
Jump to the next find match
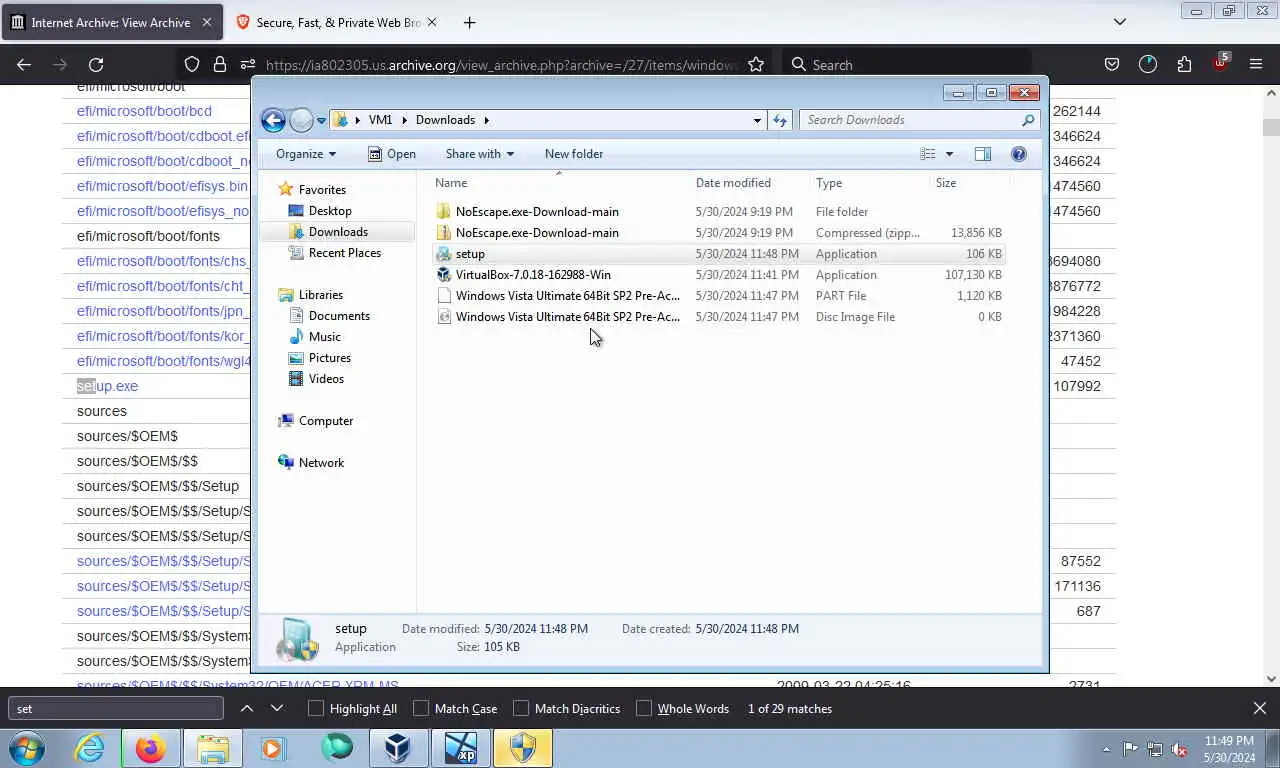point(277,709)
